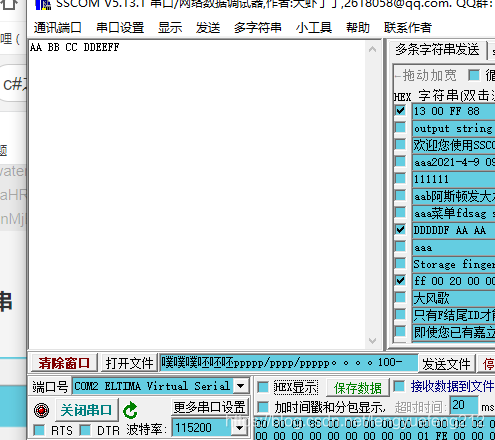
Task: Uncheck HEX box for 'DDDDDF AA AA' row
Action: click(400, 229)
